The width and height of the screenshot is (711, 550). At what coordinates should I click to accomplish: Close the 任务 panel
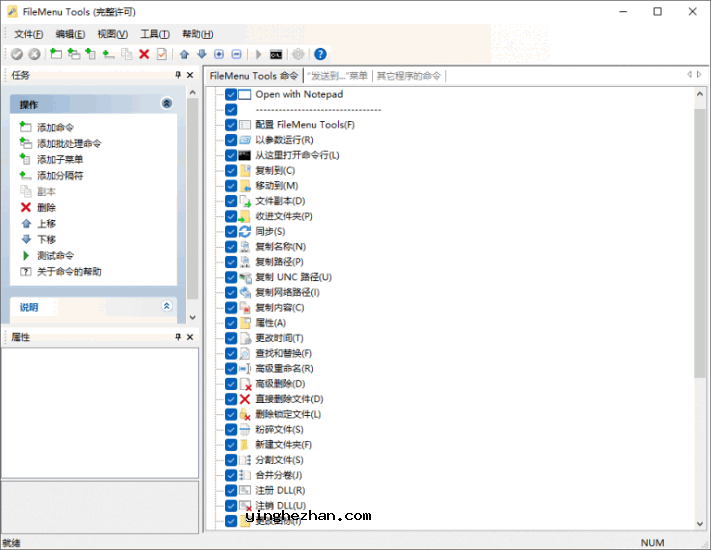coord(190,75)
